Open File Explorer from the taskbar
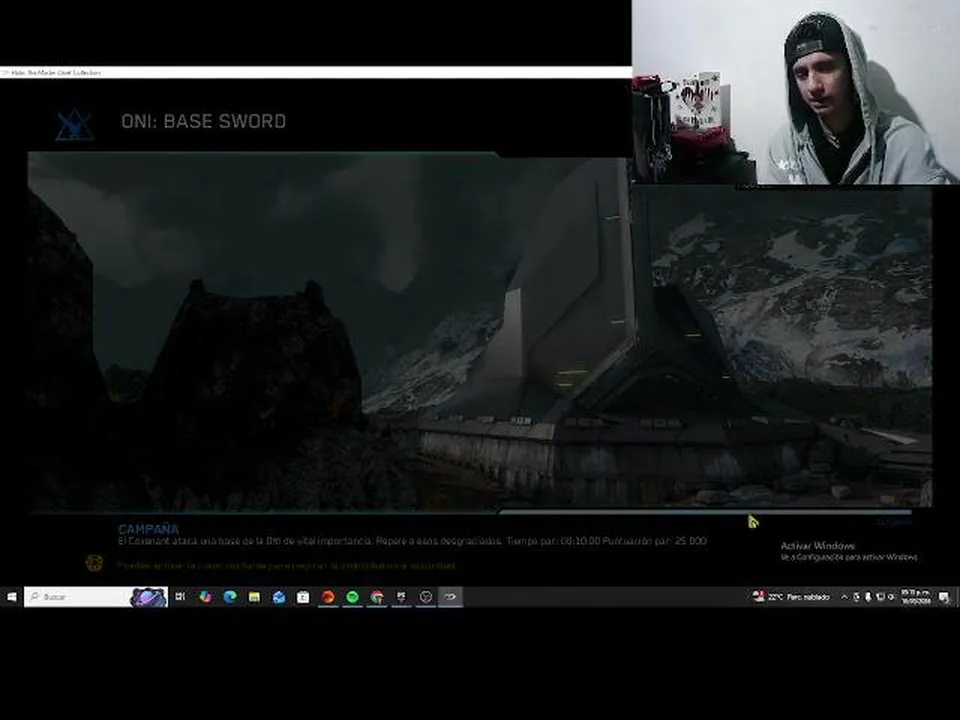The width and height of the screenshot is (960, 720). [254, 597]
